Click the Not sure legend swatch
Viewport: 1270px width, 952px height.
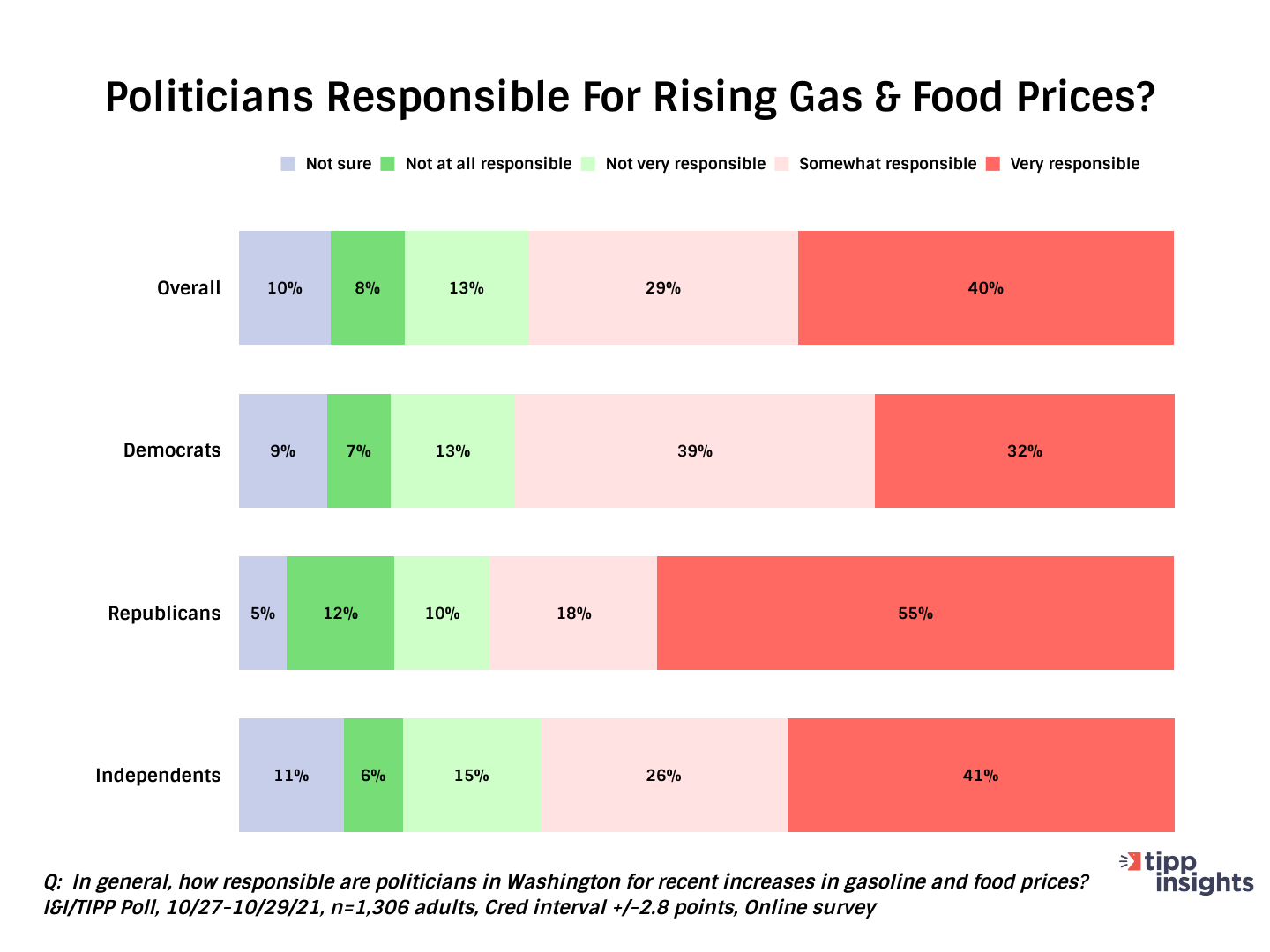pyautogui.click(x=288, y=164)
